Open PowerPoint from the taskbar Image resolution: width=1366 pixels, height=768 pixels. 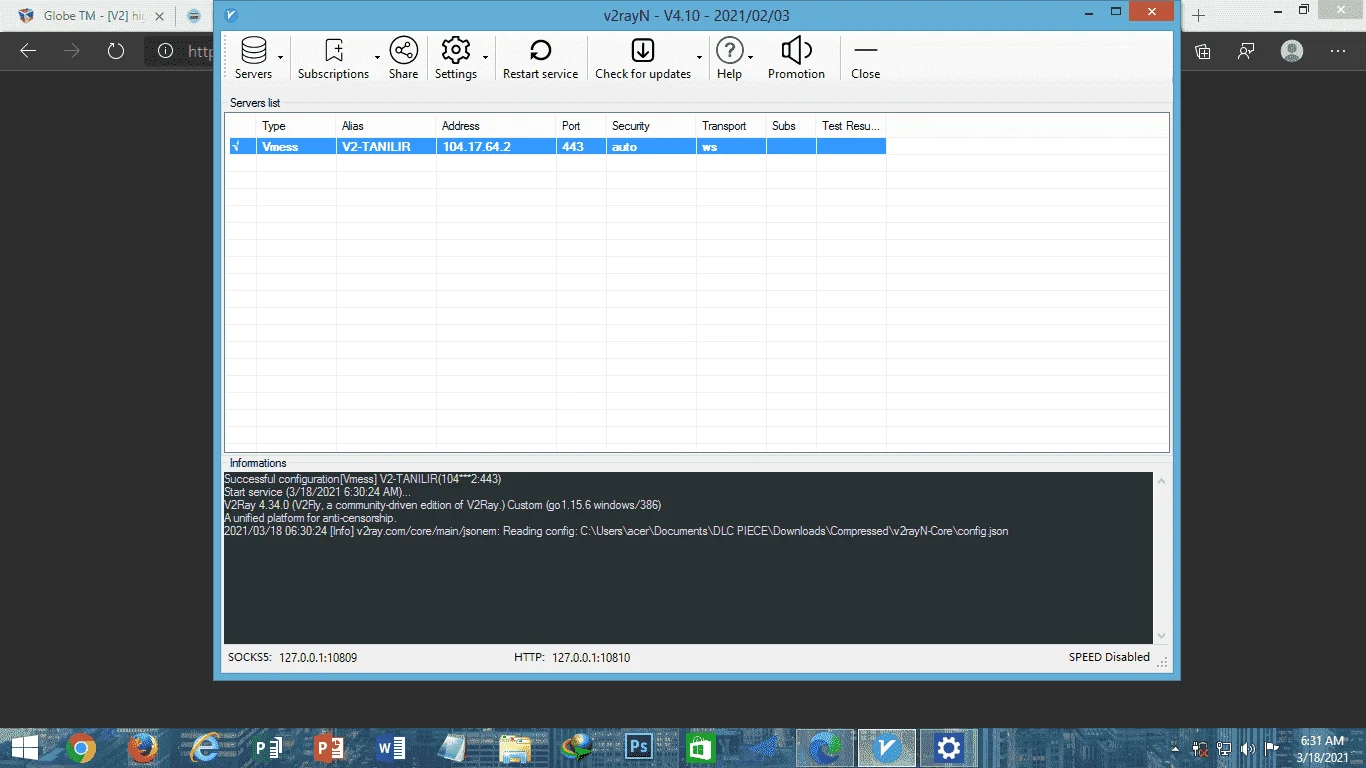[329, 748]
